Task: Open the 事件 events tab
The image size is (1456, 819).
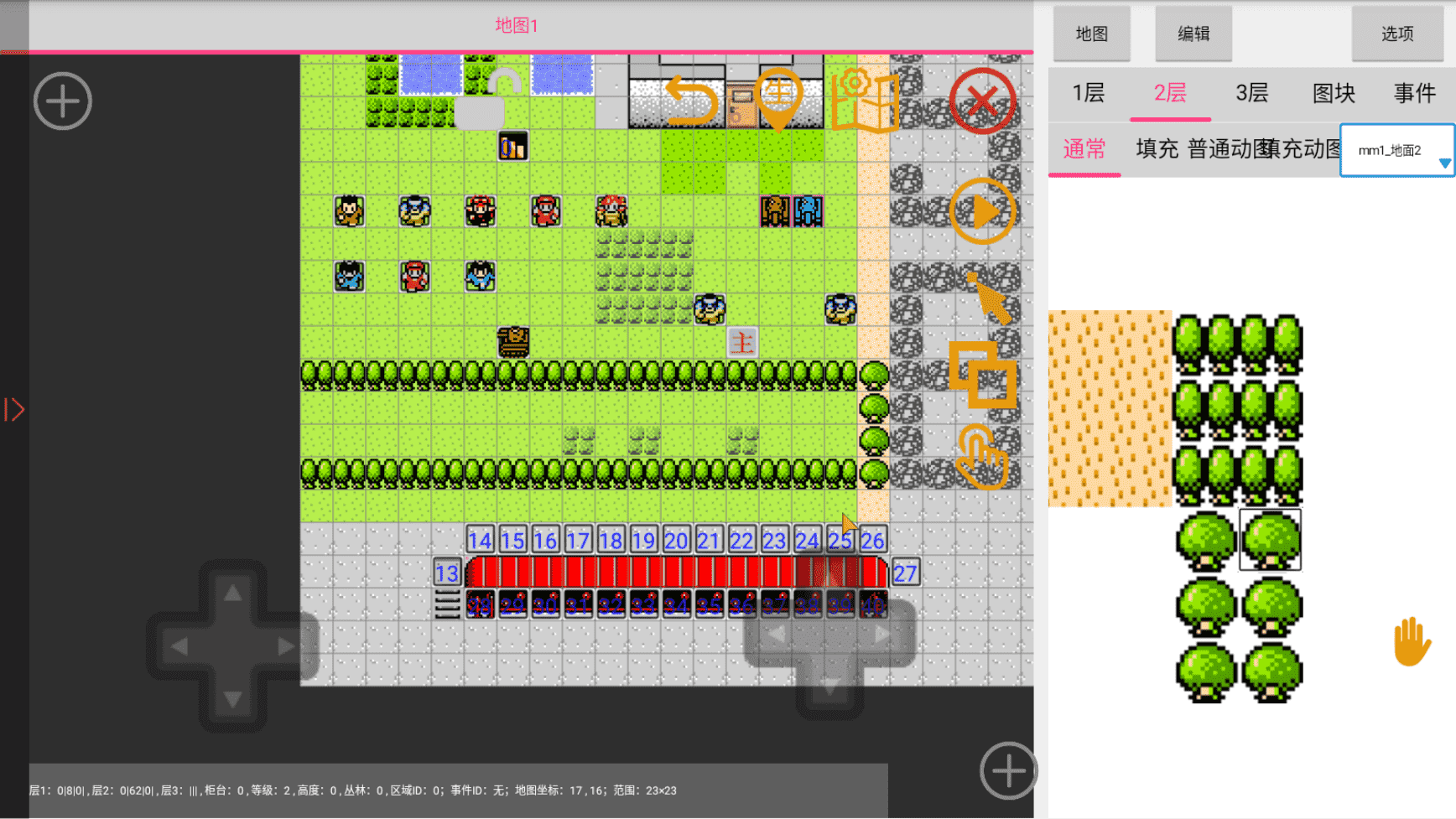Action: 1414,93
